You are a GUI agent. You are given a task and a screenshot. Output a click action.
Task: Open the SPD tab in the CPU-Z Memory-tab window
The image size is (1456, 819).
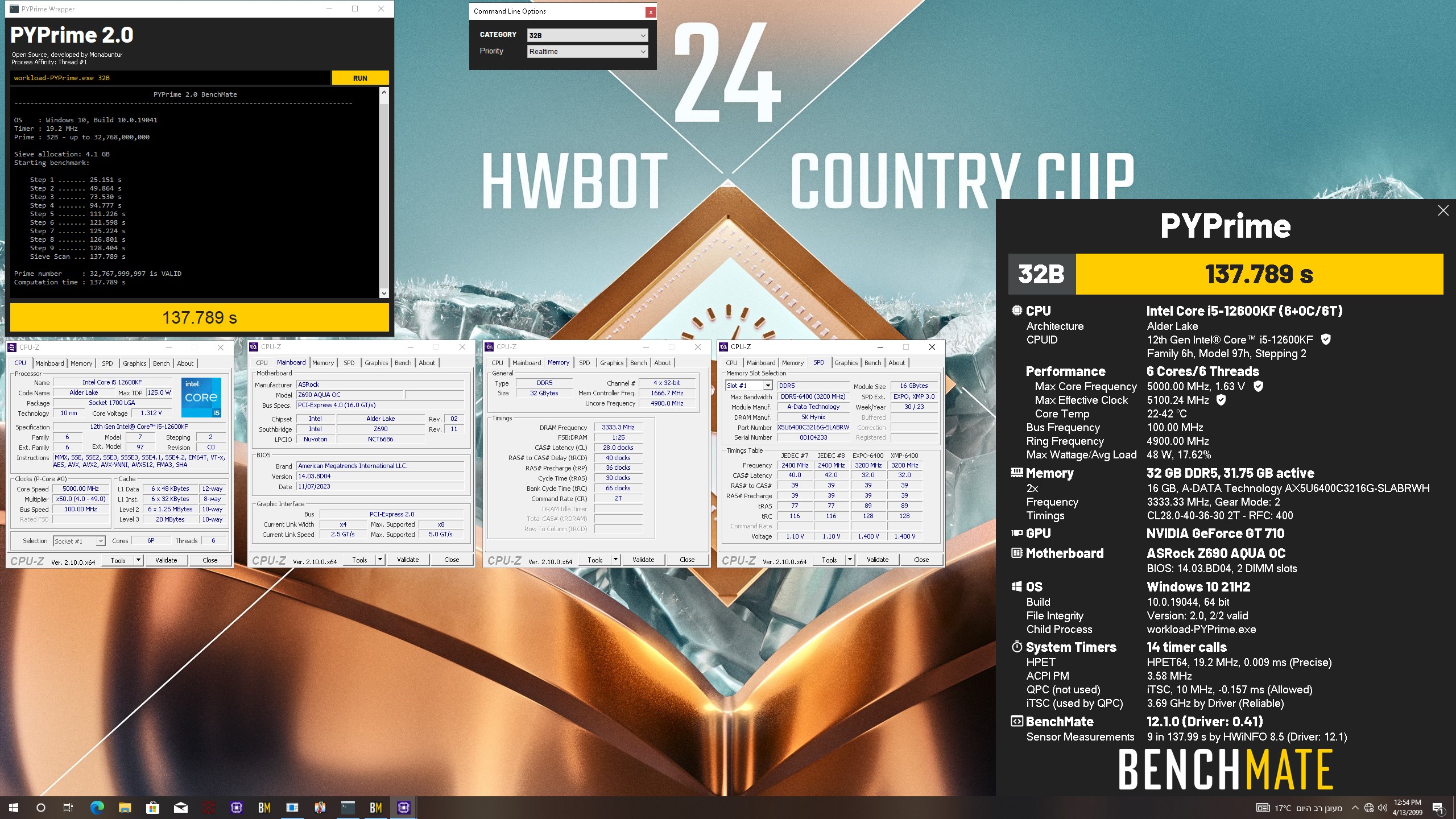pyautogui.click(x=585, y=363)
